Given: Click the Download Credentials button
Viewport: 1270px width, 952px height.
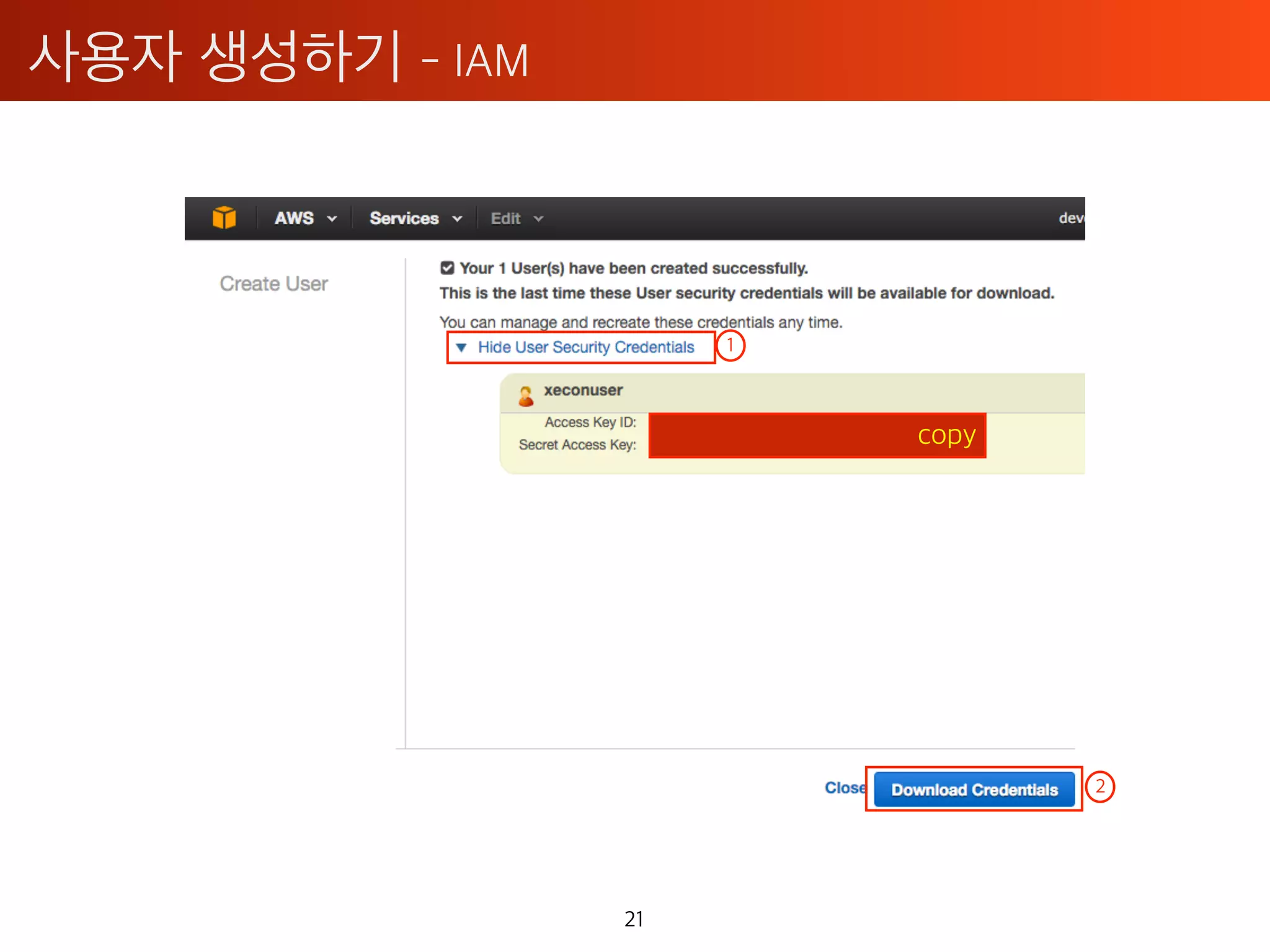Looking at the screenshot, I should pos(974,789).
